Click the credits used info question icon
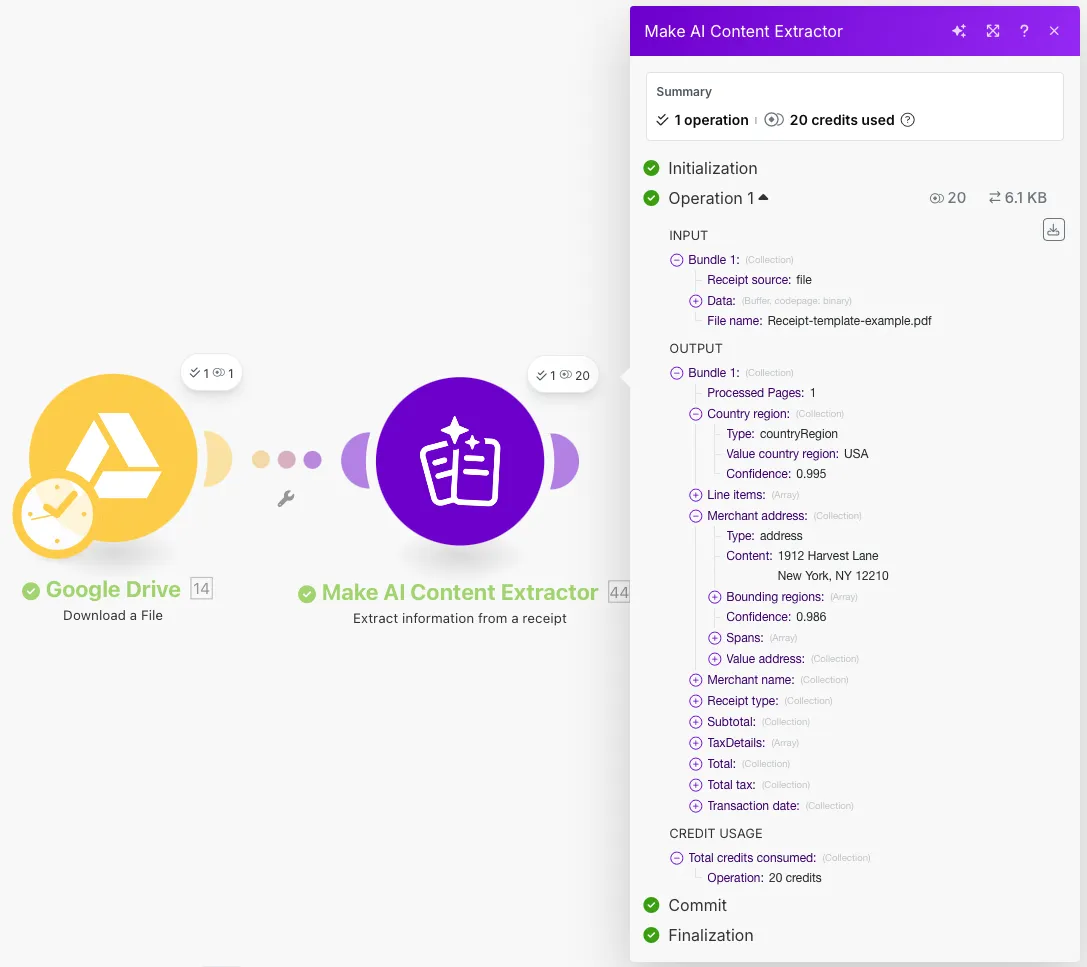This screenshot has width=1087, height=967. (907, 120)
